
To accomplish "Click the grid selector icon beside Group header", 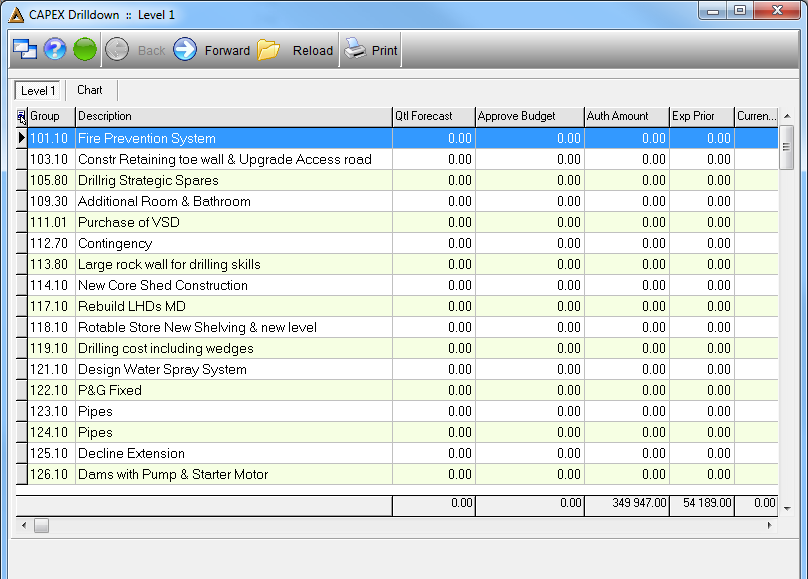I will tap(21, 116).
